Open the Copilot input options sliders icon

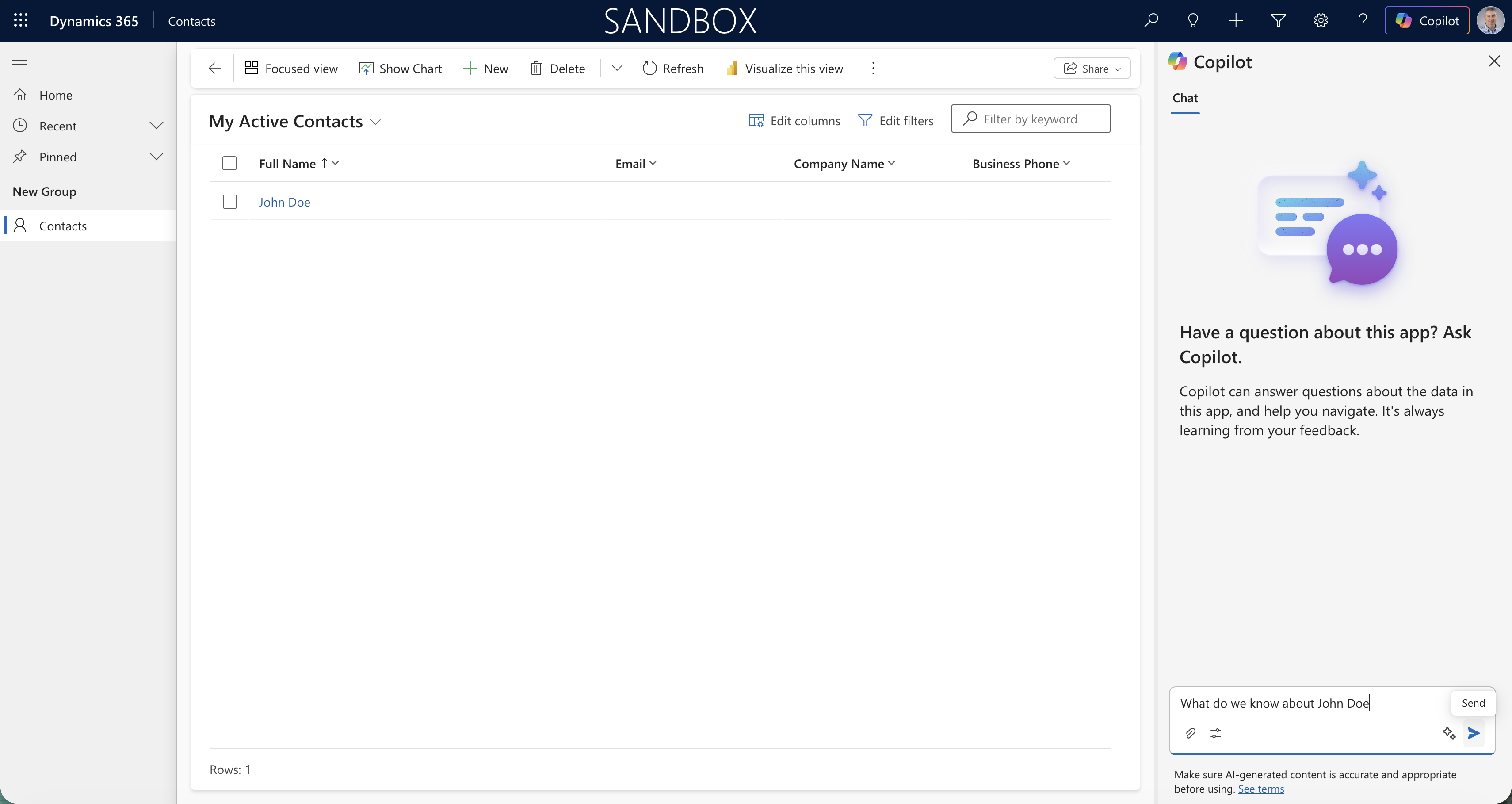[x=1215, y=733]
